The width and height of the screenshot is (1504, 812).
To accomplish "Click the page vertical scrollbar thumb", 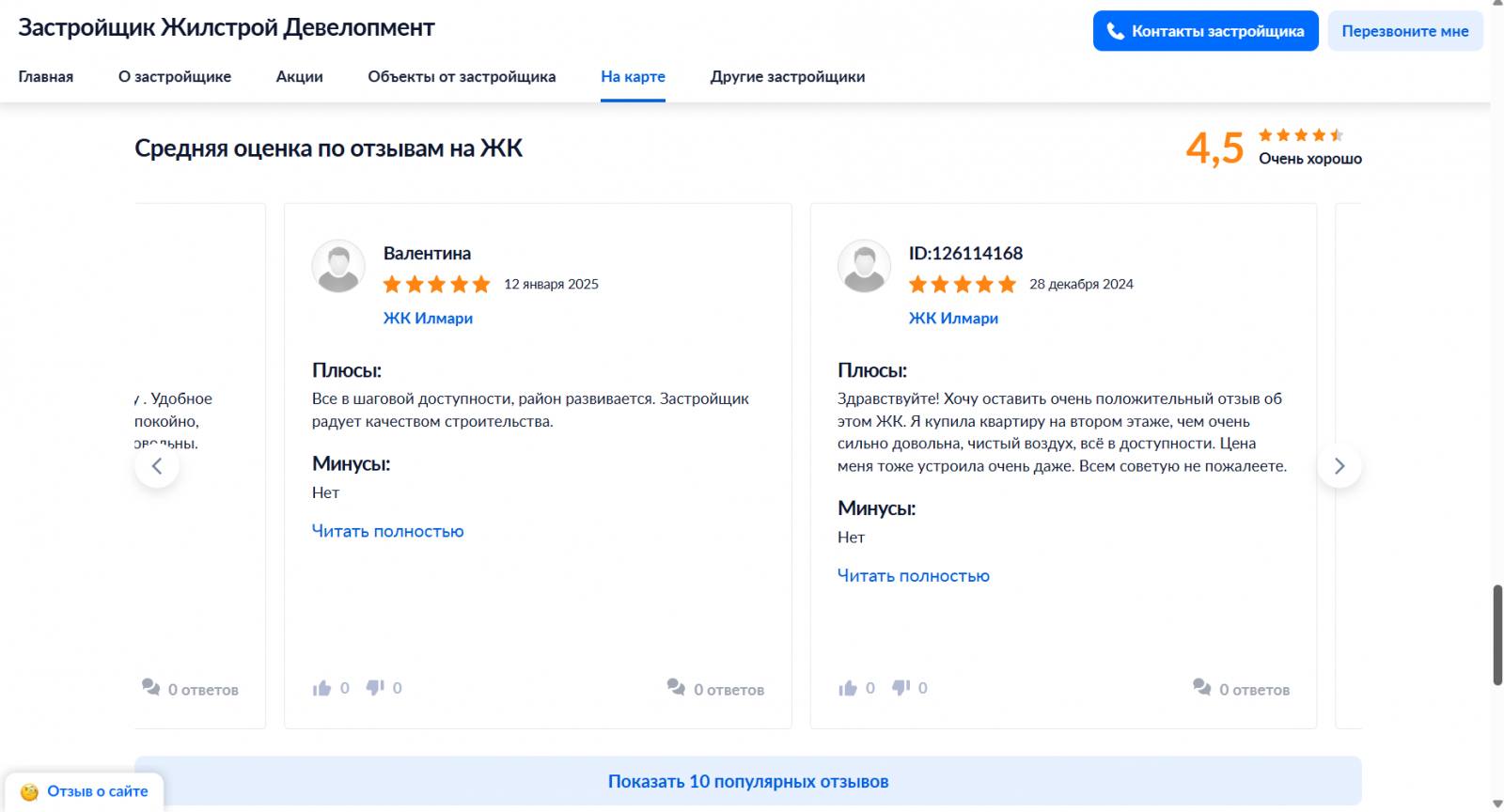I will [x=1497, y=635].
